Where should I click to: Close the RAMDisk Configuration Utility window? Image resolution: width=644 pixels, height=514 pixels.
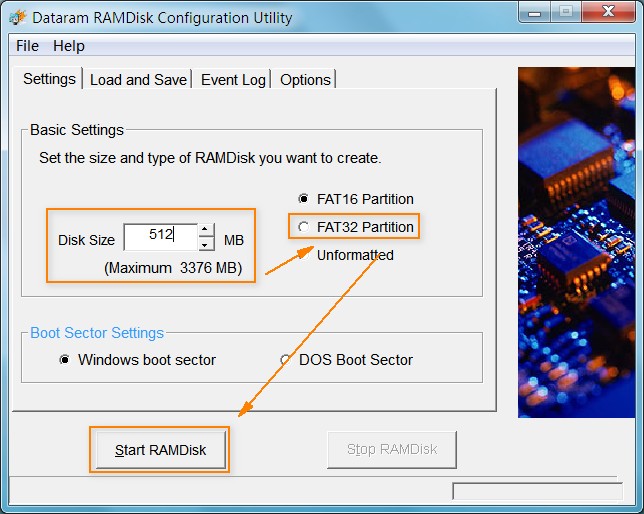(x=608, y=12)
